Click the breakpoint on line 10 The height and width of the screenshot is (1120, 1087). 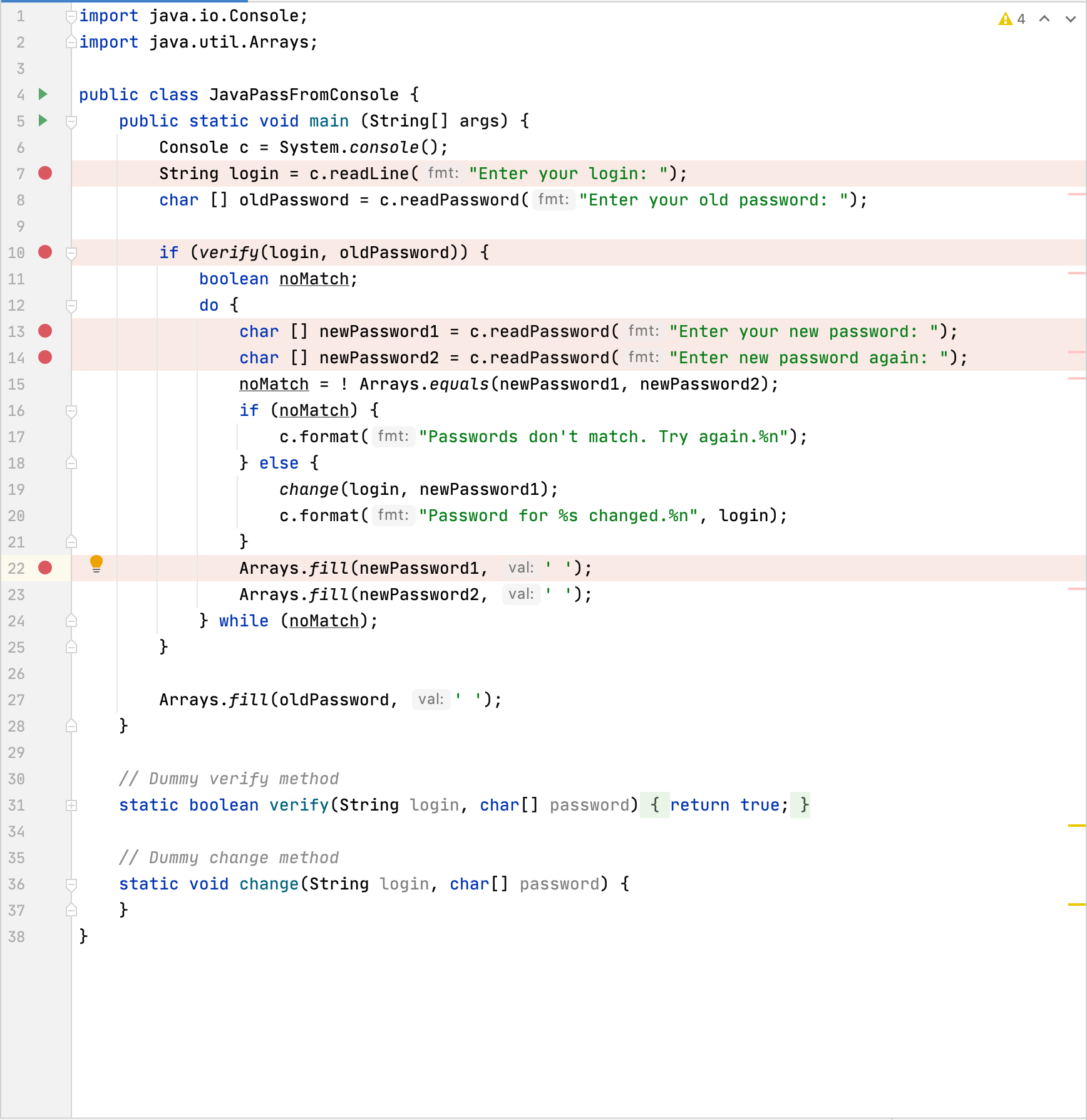(x=45, y=252)
